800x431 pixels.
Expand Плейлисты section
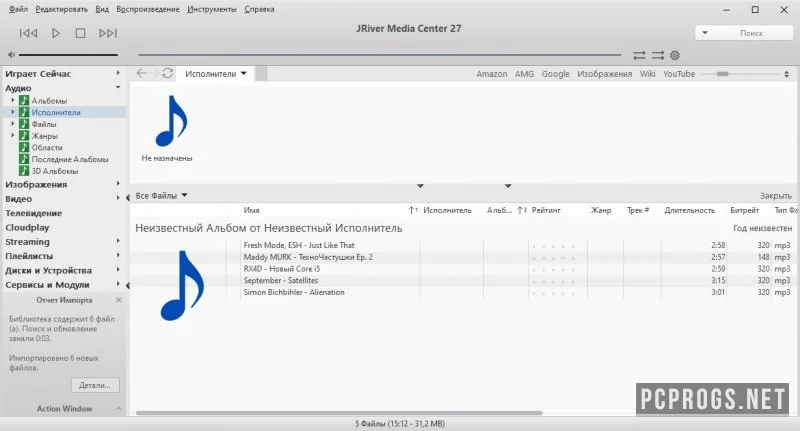coord(118,255)
